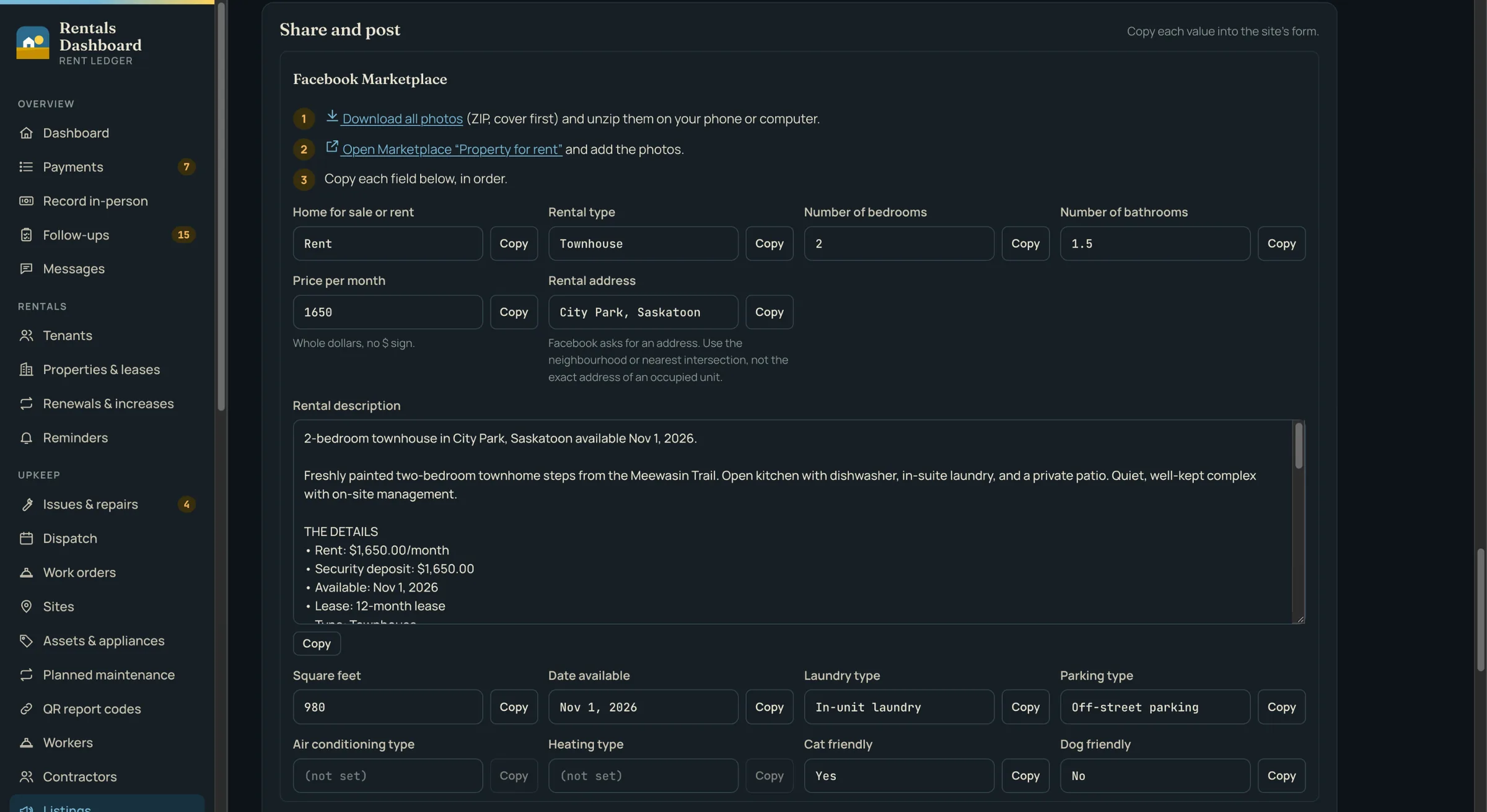Click the Payments badge showing 7
The height and width of the screenshot is (812, 1487).
coord(186,167)
